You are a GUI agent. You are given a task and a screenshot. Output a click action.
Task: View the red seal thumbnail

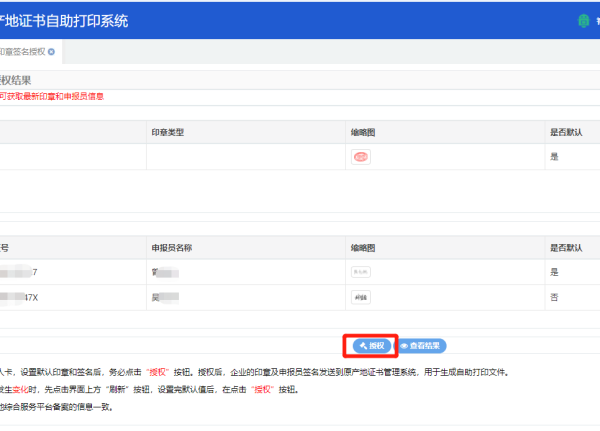tap(360, 157)
